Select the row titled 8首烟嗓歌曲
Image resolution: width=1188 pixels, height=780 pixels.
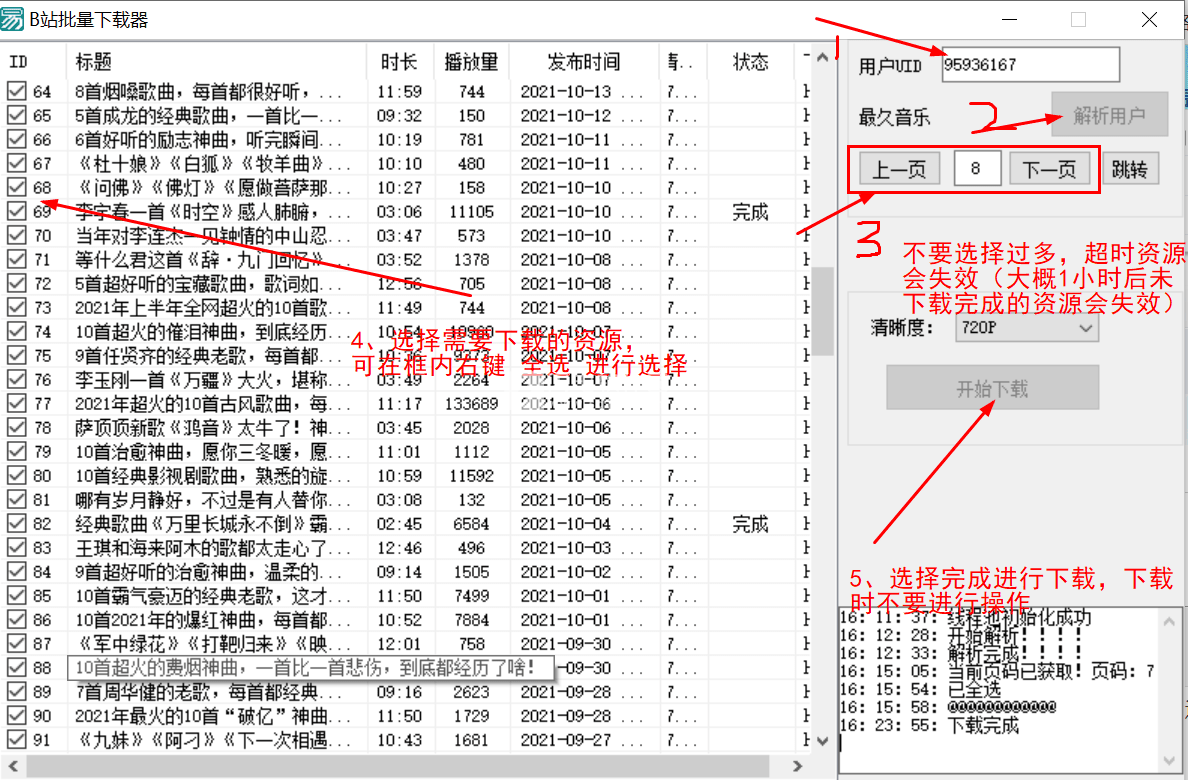(x=405, y=91)
